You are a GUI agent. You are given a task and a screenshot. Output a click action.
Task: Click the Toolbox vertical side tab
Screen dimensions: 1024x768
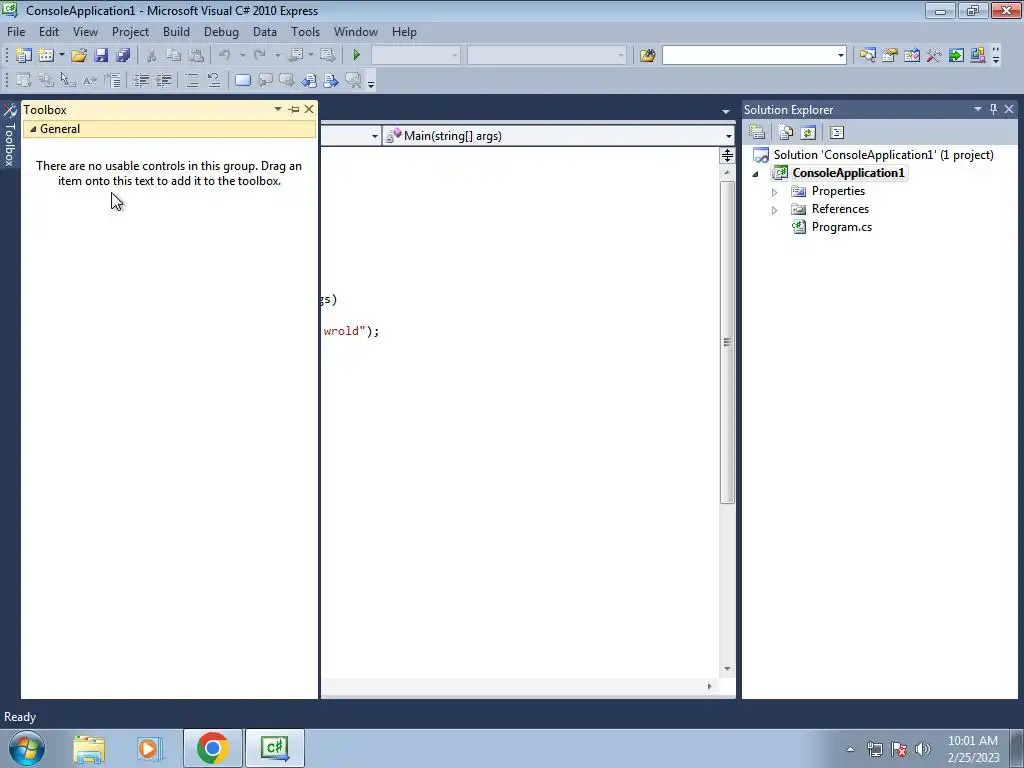9,136
